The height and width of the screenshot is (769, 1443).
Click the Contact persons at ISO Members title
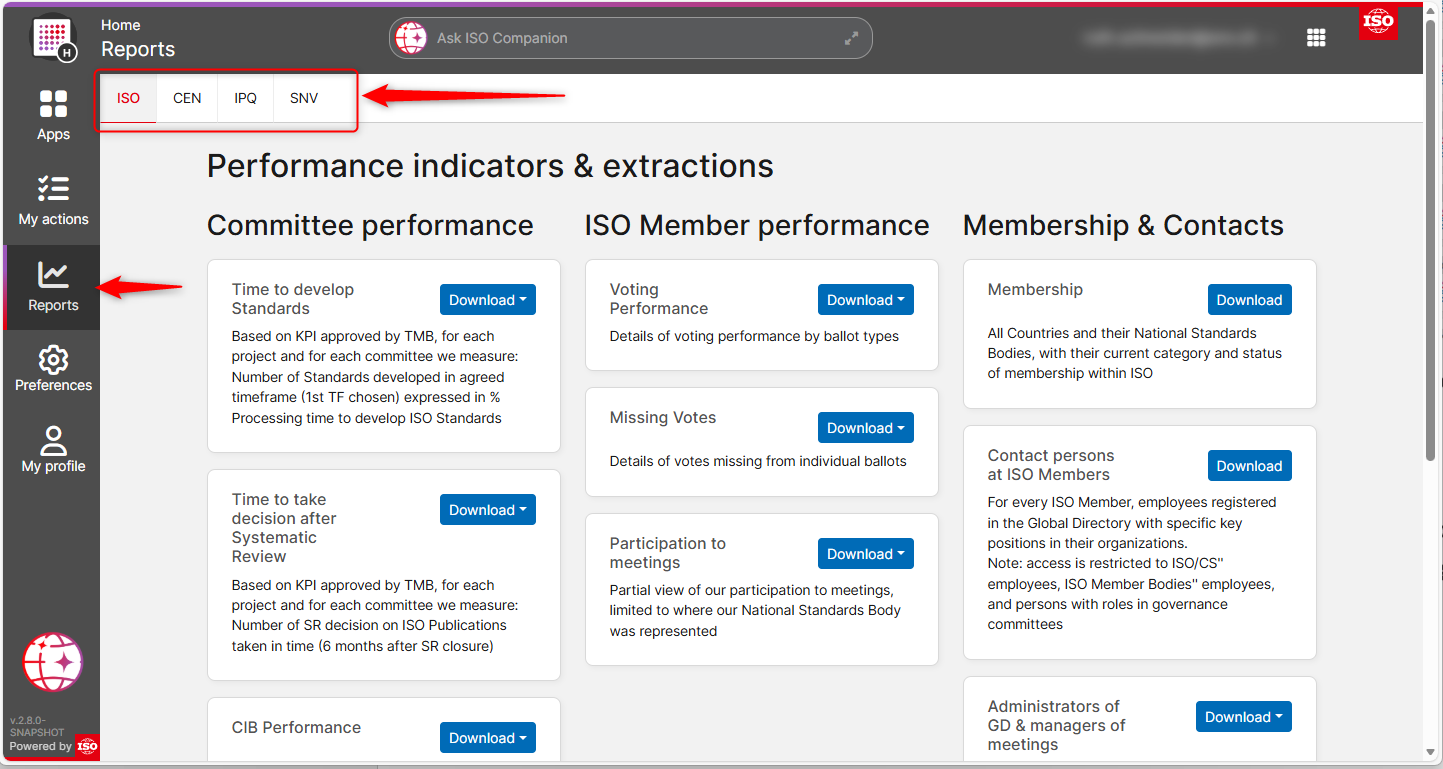pyautogui.click(x=1051, y=465)
